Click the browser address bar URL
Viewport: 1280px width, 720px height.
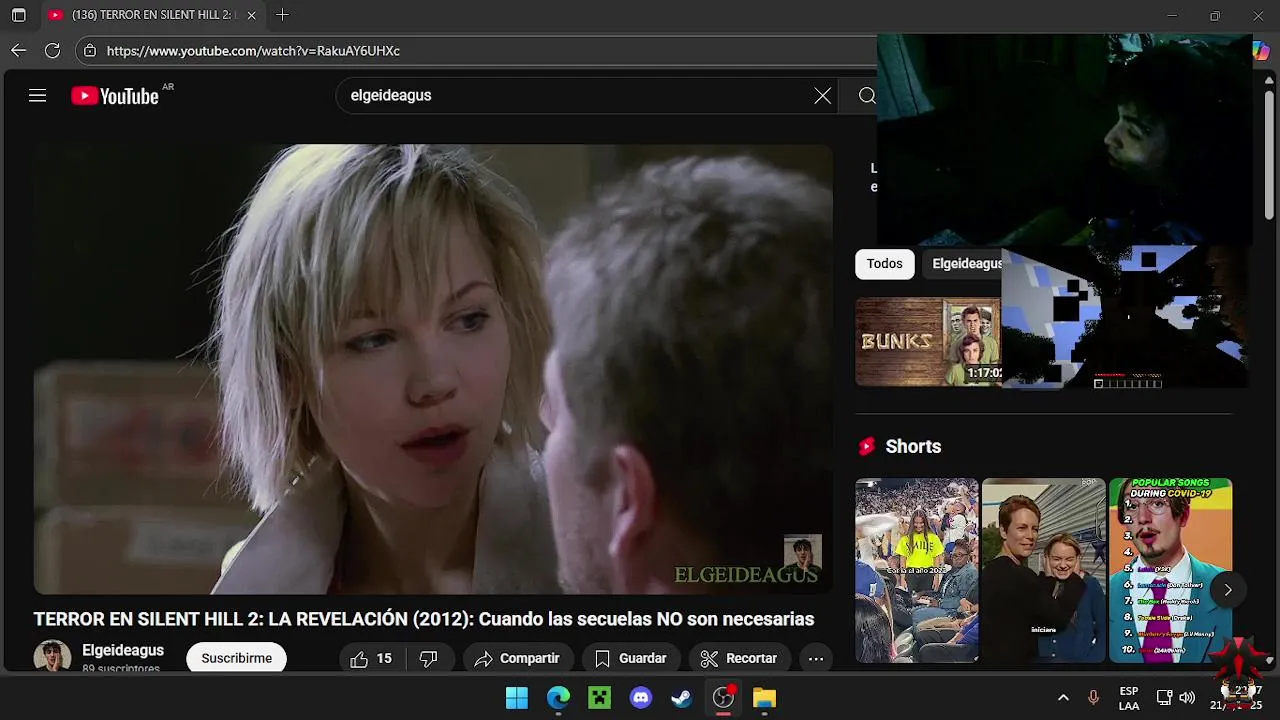(x=253, y=51)
